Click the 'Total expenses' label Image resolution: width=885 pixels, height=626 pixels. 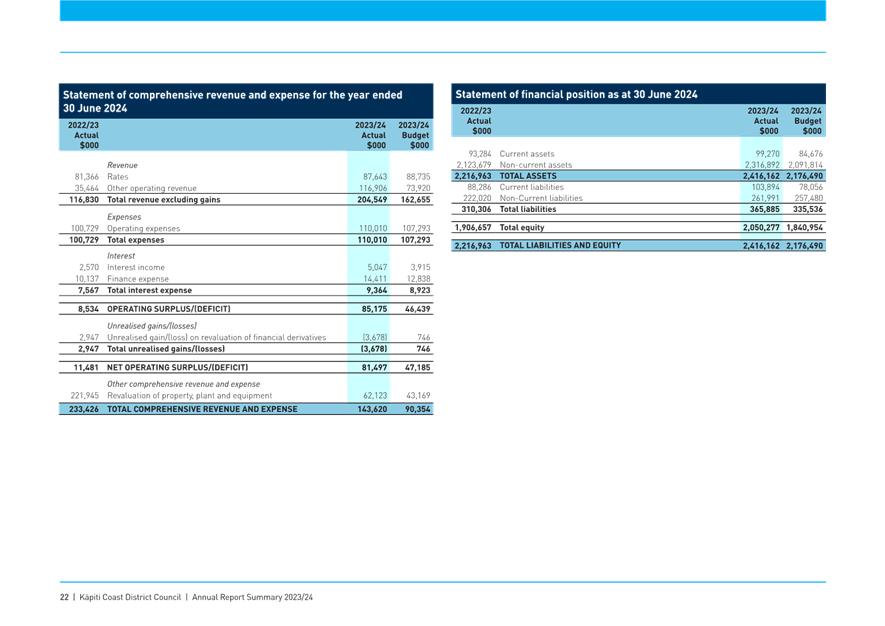135,240
